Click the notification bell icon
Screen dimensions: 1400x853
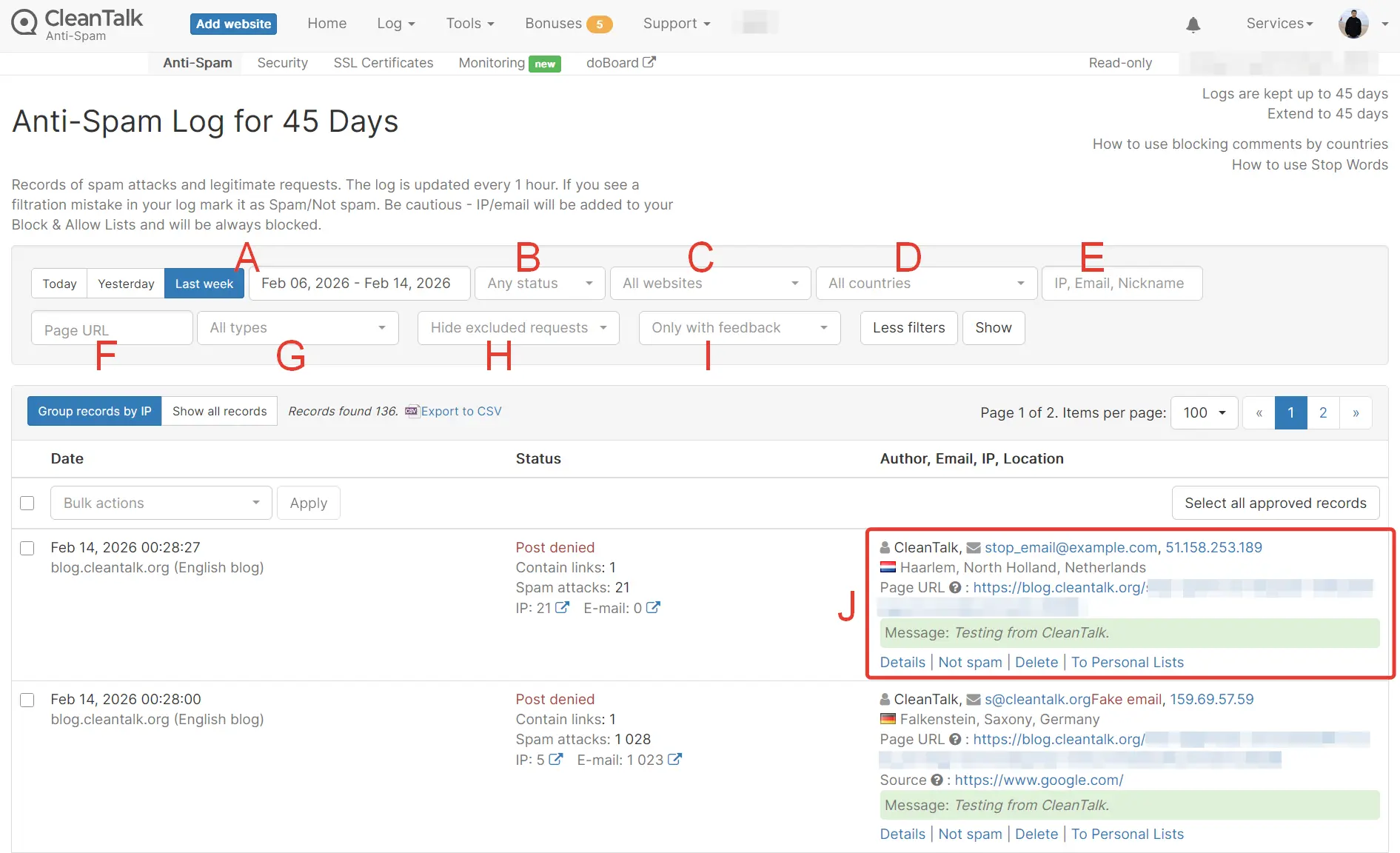[x=1193, y=24]
